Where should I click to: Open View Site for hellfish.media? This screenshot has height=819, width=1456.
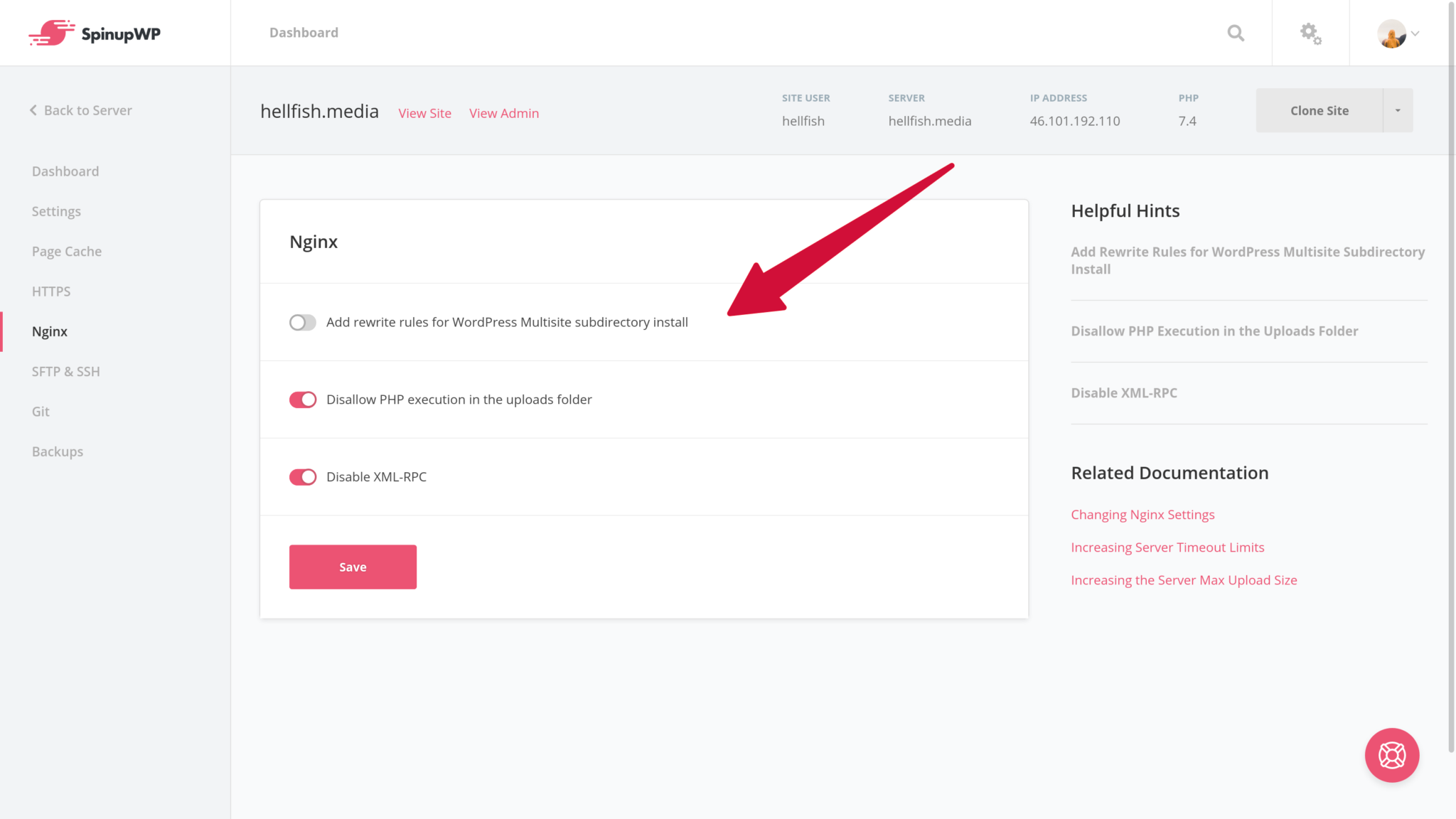click(x=424, y=113)
